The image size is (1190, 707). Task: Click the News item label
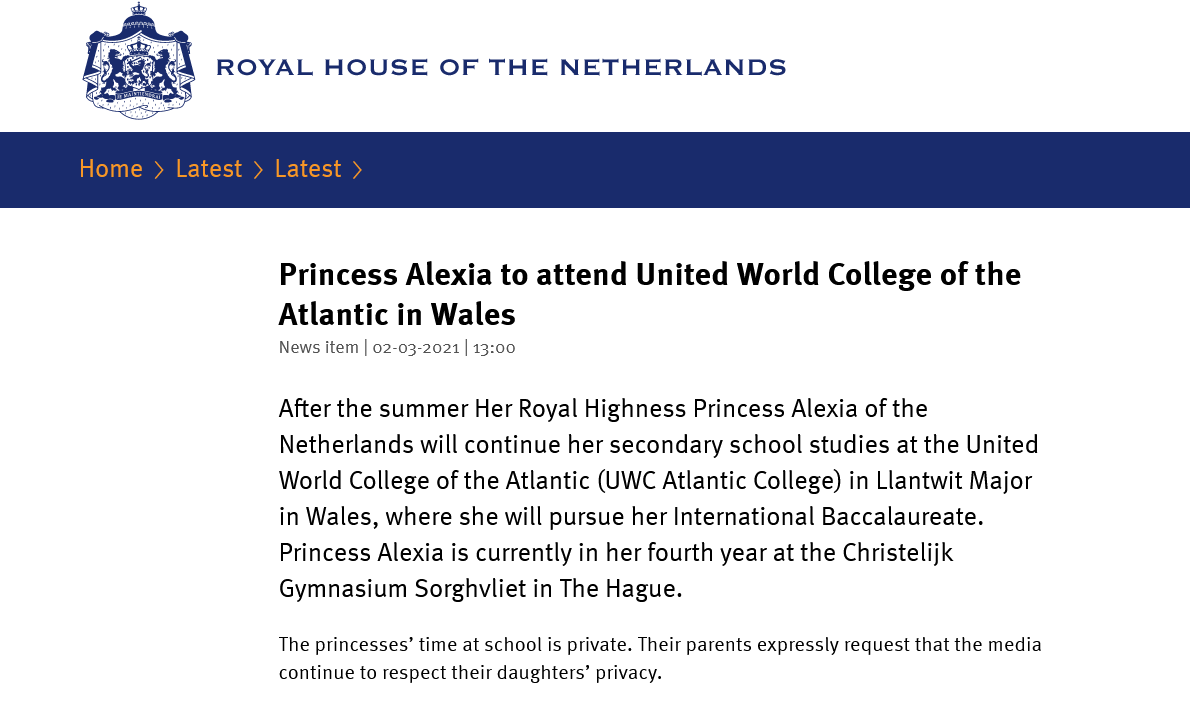click(x=318, y=348)
